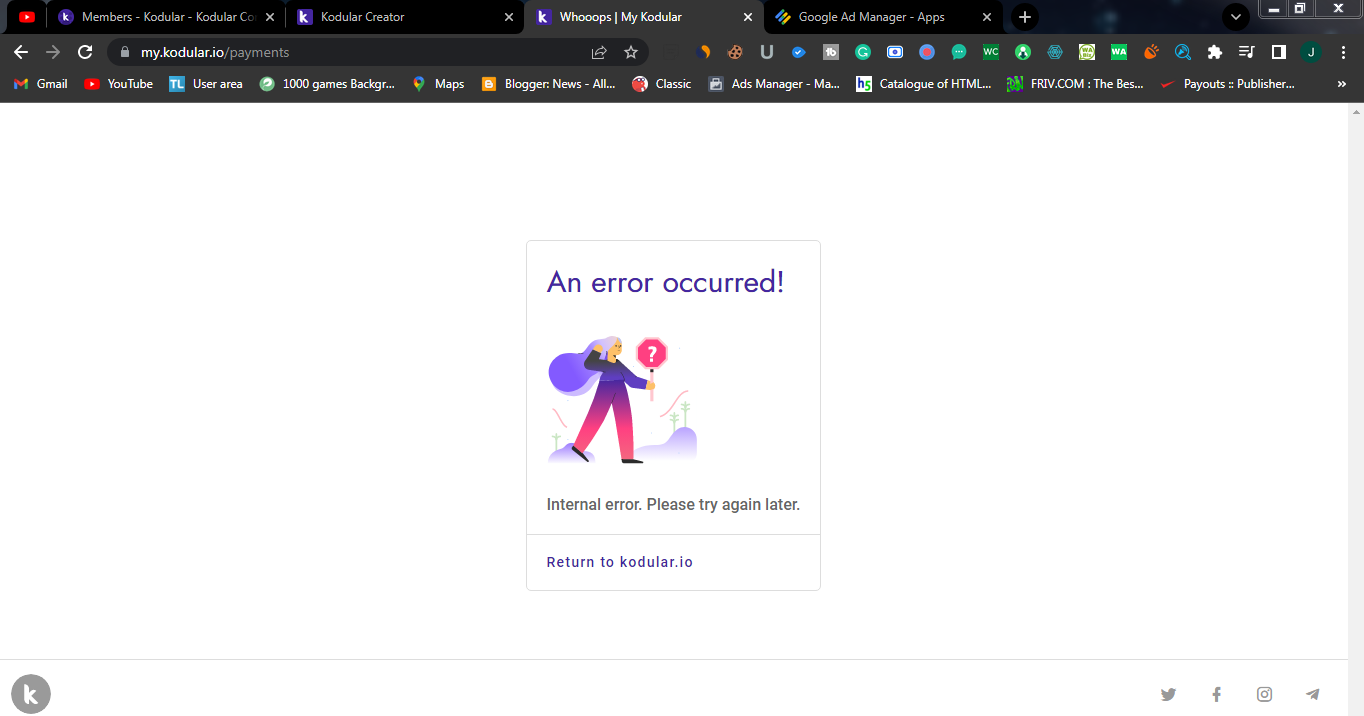The image size is (1364, 716).
Task: Navigate back using the back arrow
Action: click(20, 51)
